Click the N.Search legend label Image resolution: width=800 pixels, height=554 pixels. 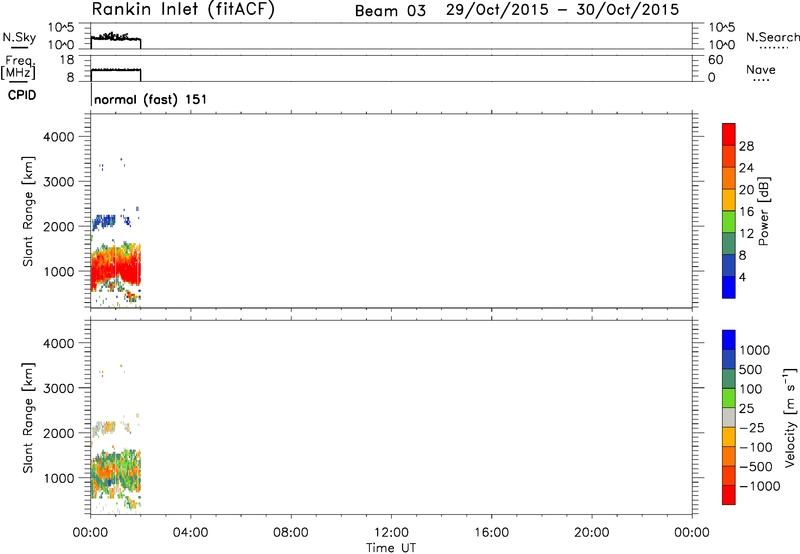pyautogui.click(x=772, y=37)
